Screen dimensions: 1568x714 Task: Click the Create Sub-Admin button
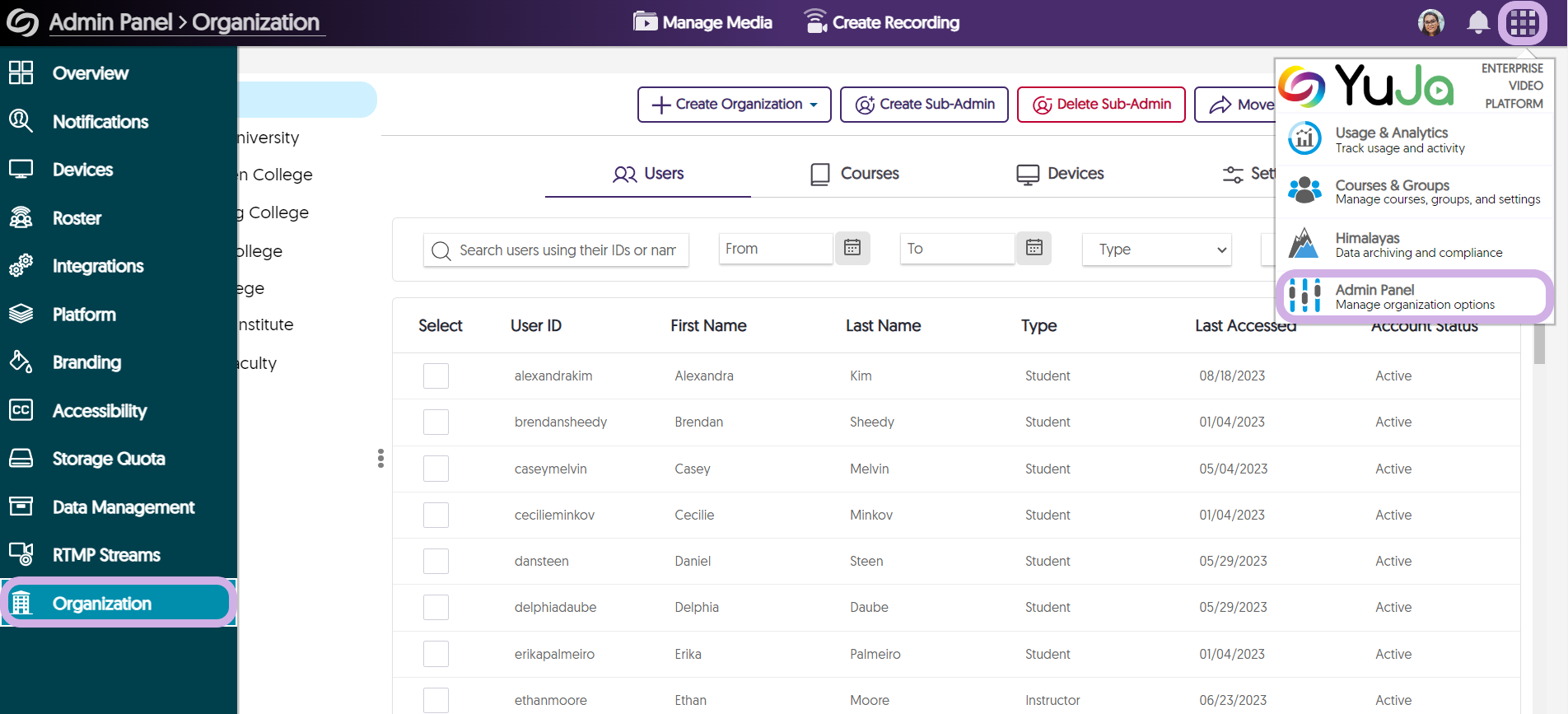924,105
